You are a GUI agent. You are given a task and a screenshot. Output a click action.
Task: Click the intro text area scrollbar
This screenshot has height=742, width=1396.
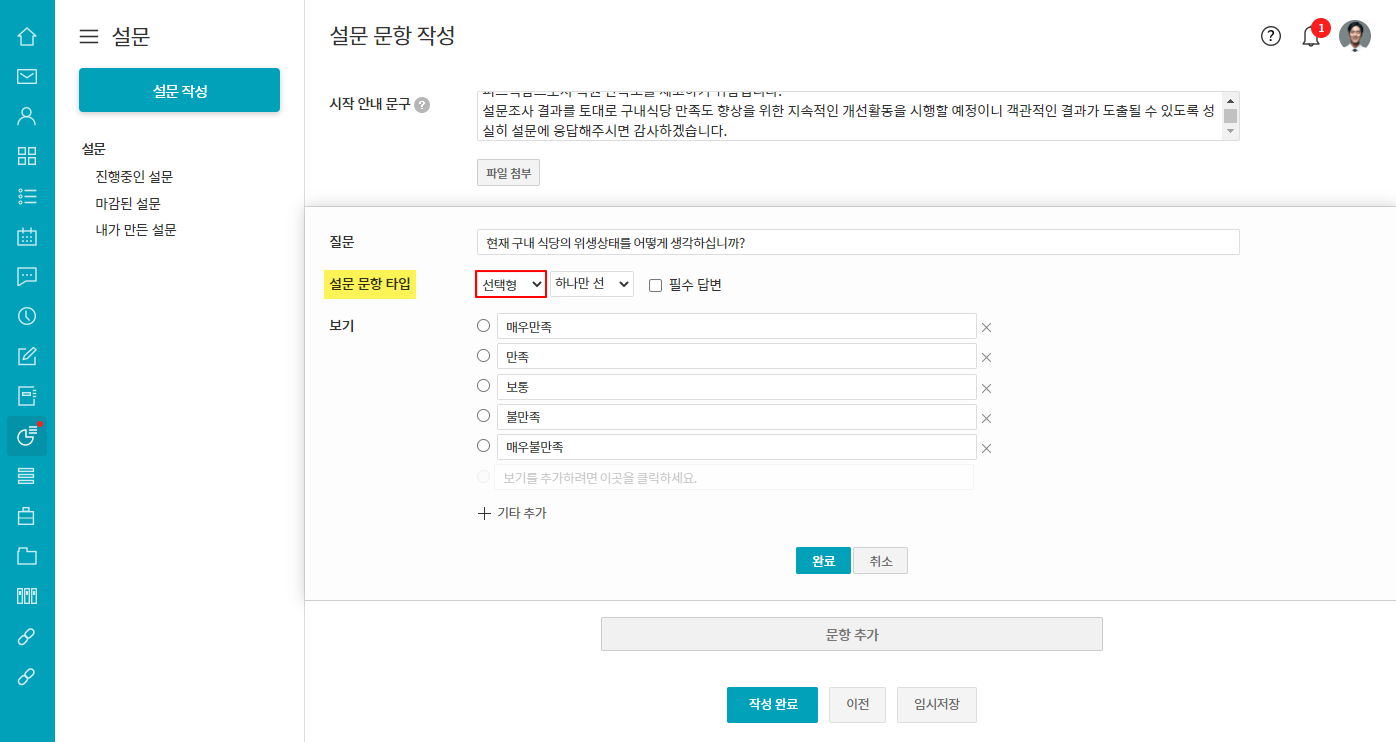point(1231,116)
